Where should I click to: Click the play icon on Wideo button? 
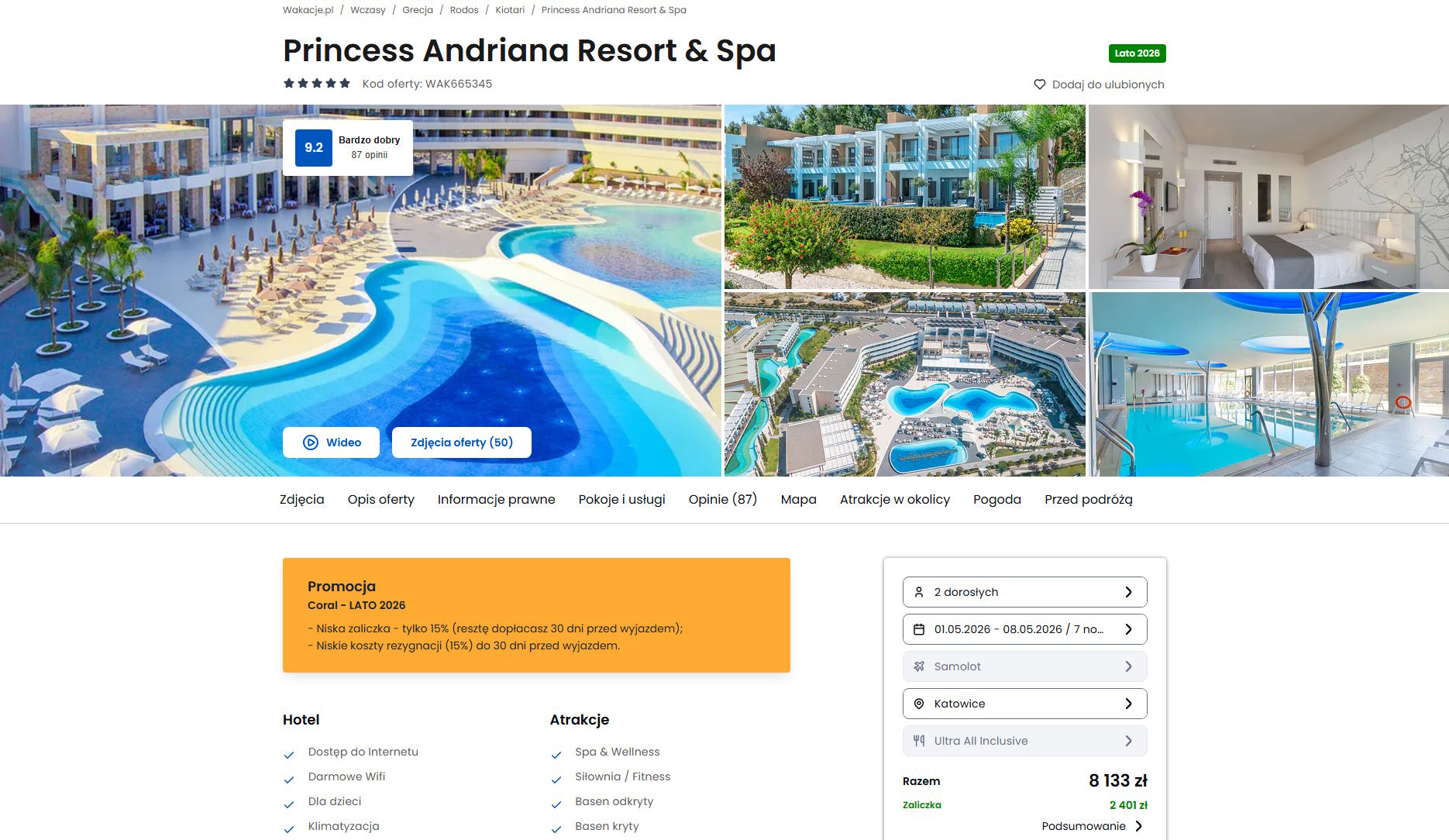(x=311, y=442)
